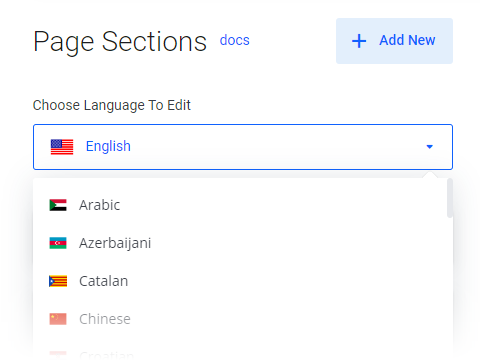Click the Catalan striped flag icon

[58, 281]
